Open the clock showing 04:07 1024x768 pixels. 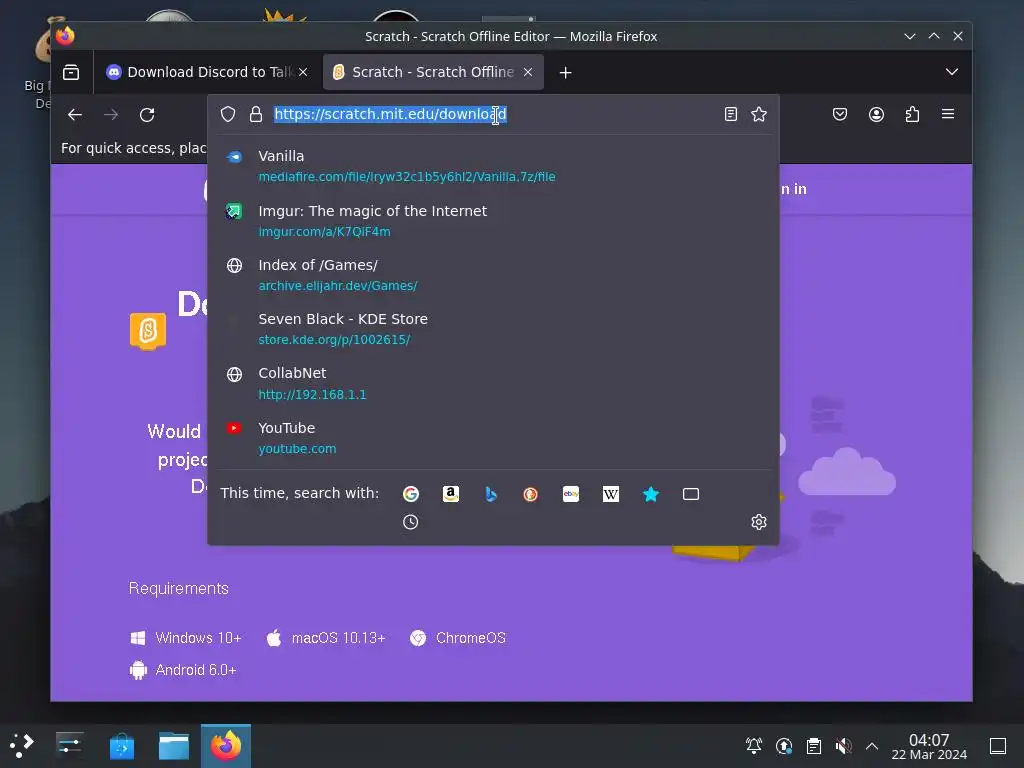[x=929, y=746]
